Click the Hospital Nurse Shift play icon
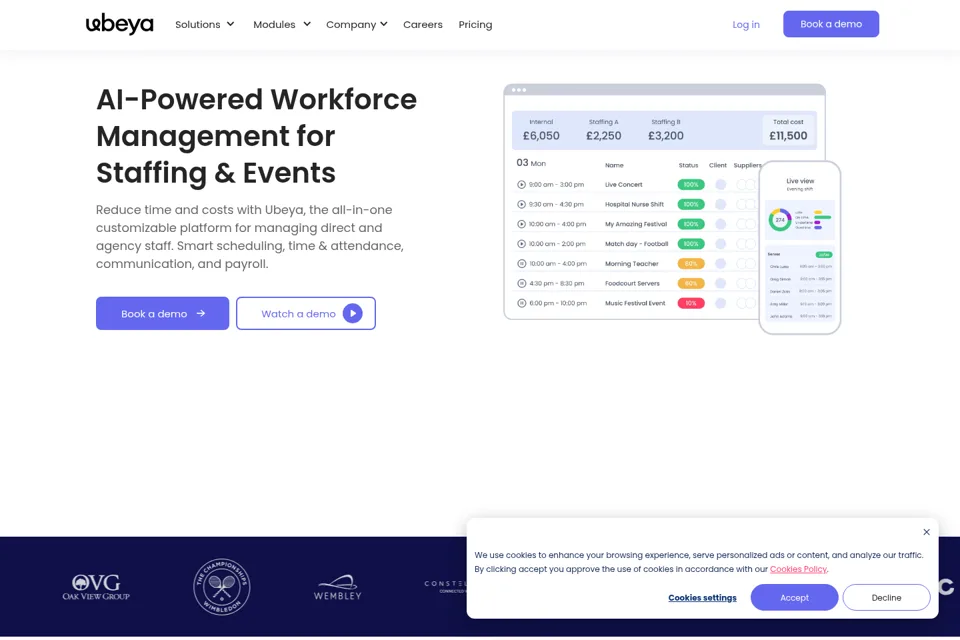This screenshot has height=640, width=960. 522,204
